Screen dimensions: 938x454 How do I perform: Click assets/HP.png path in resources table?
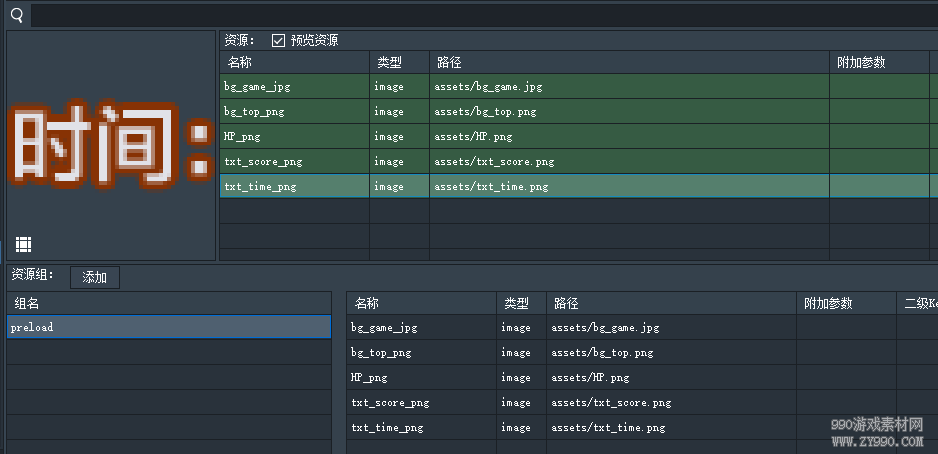pyautogui.click(x=473, y=137)
